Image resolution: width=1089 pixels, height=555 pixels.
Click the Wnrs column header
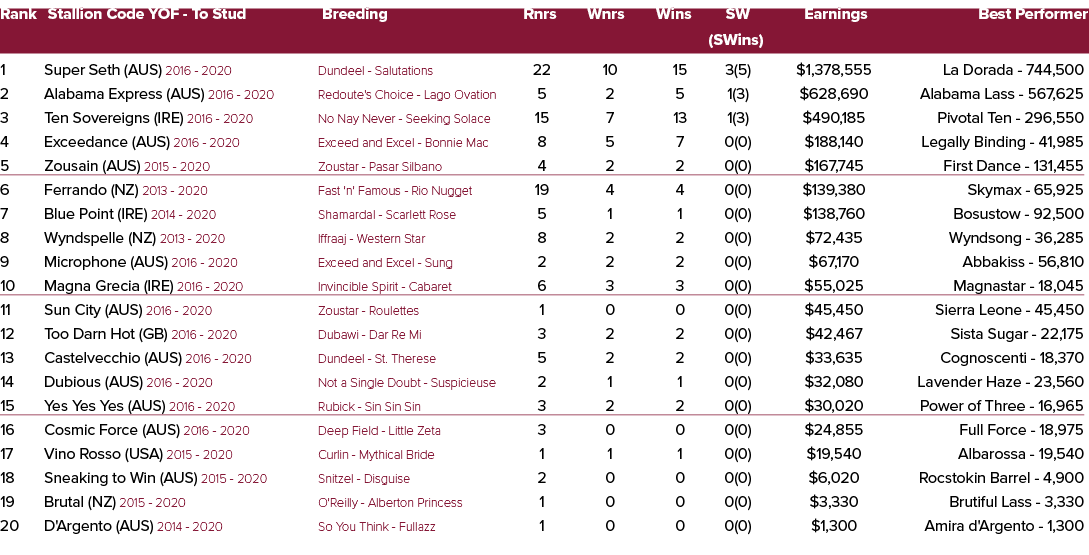606,15
